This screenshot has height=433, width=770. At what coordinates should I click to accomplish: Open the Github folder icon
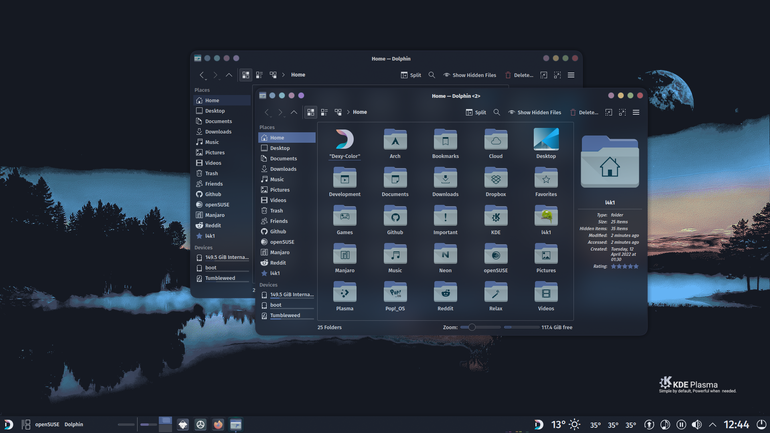point(395,219)
